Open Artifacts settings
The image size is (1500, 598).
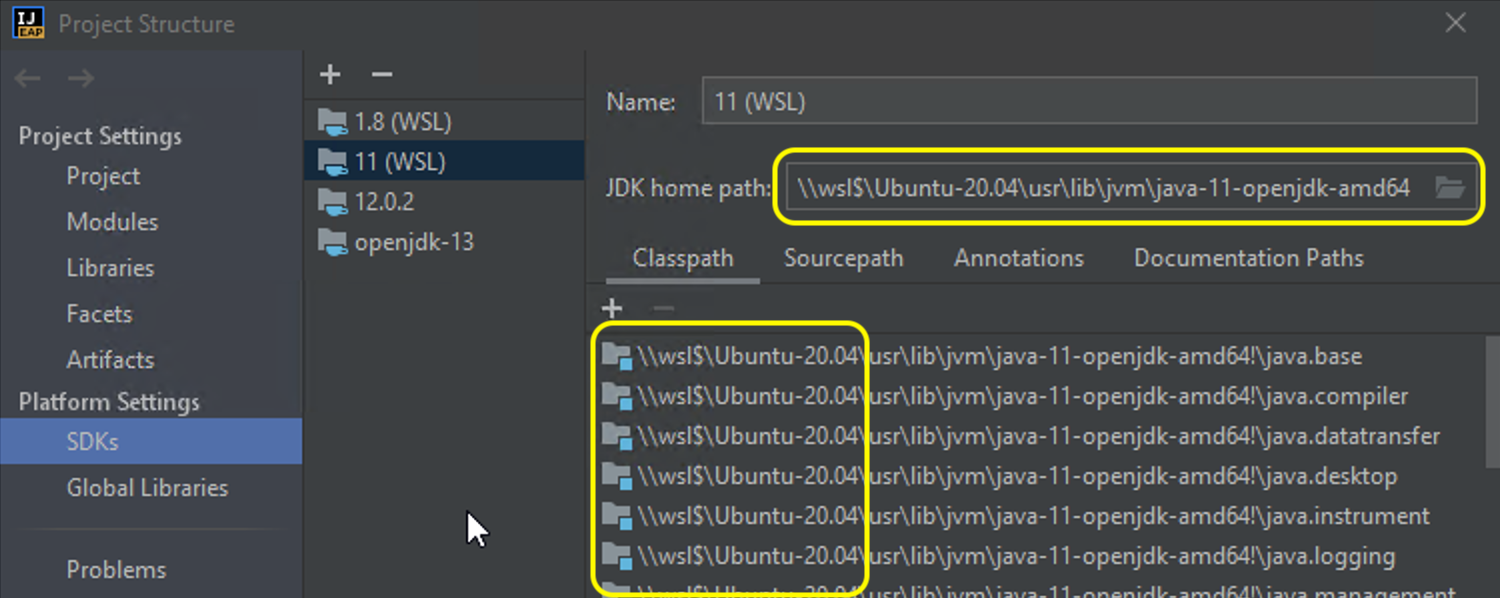coord(110,360)
